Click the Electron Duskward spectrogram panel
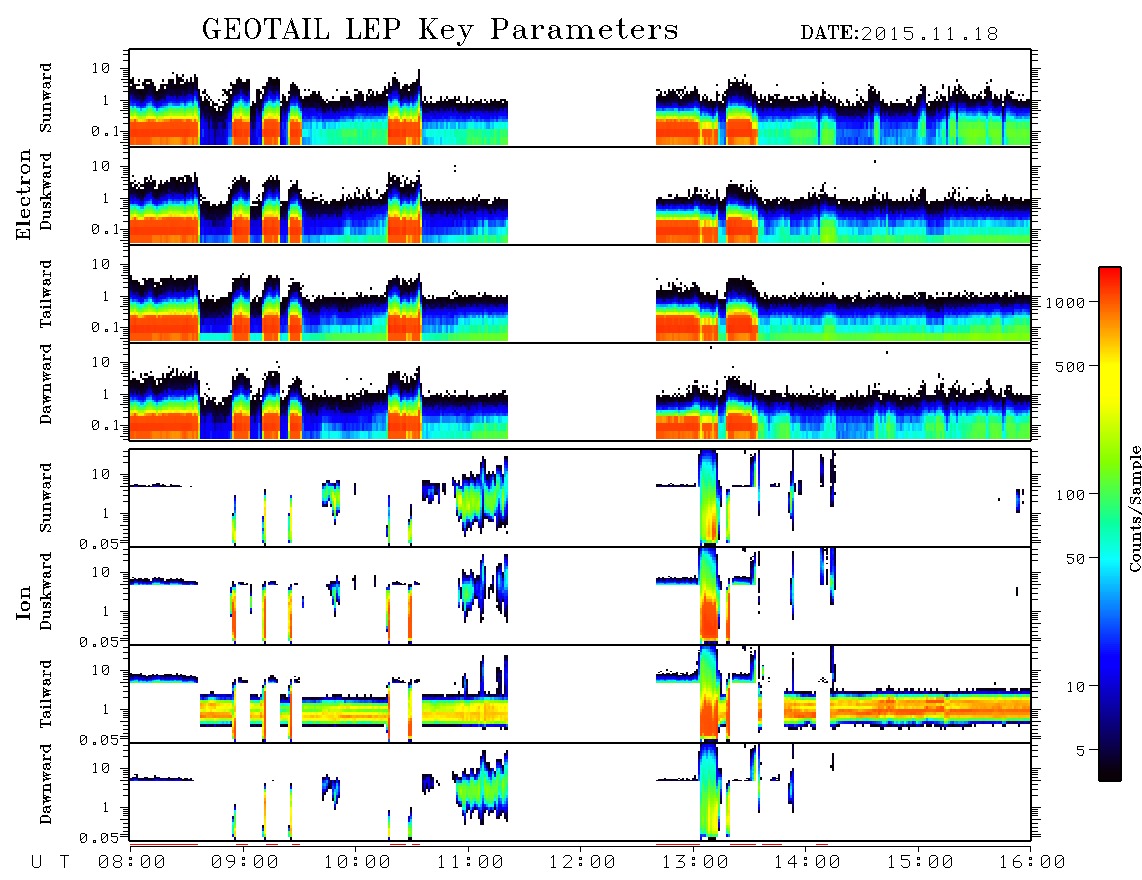 [580, 195]
